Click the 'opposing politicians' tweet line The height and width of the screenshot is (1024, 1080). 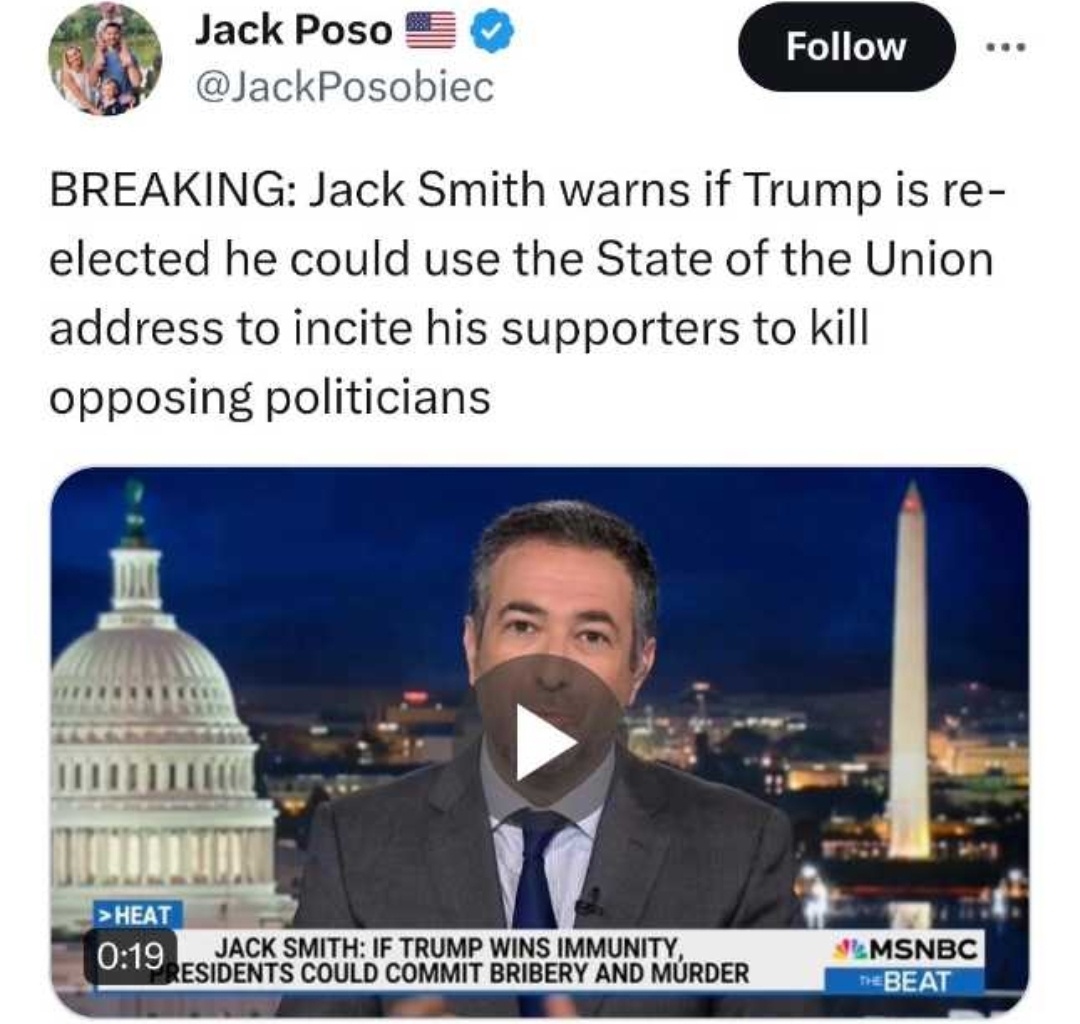click(x=270, y=398)
